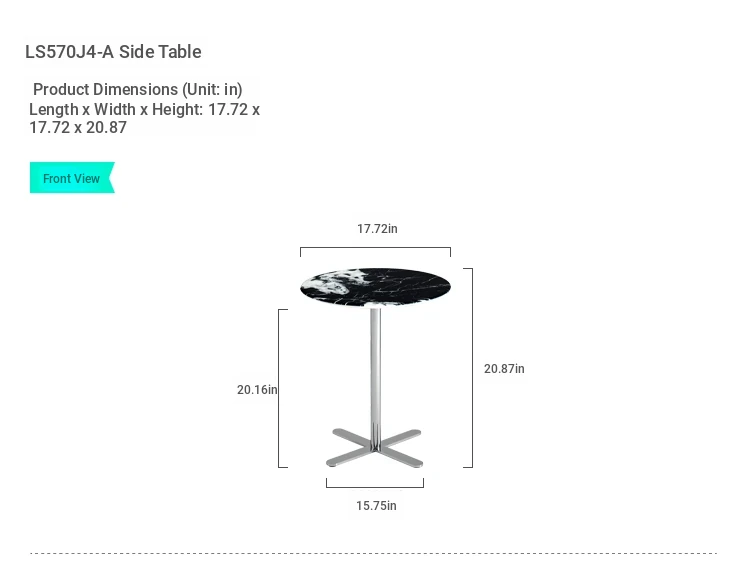Select the LS570J4-A Side Table title
The width and height of the screenshot is (750, 575).
tap(113, 52)
